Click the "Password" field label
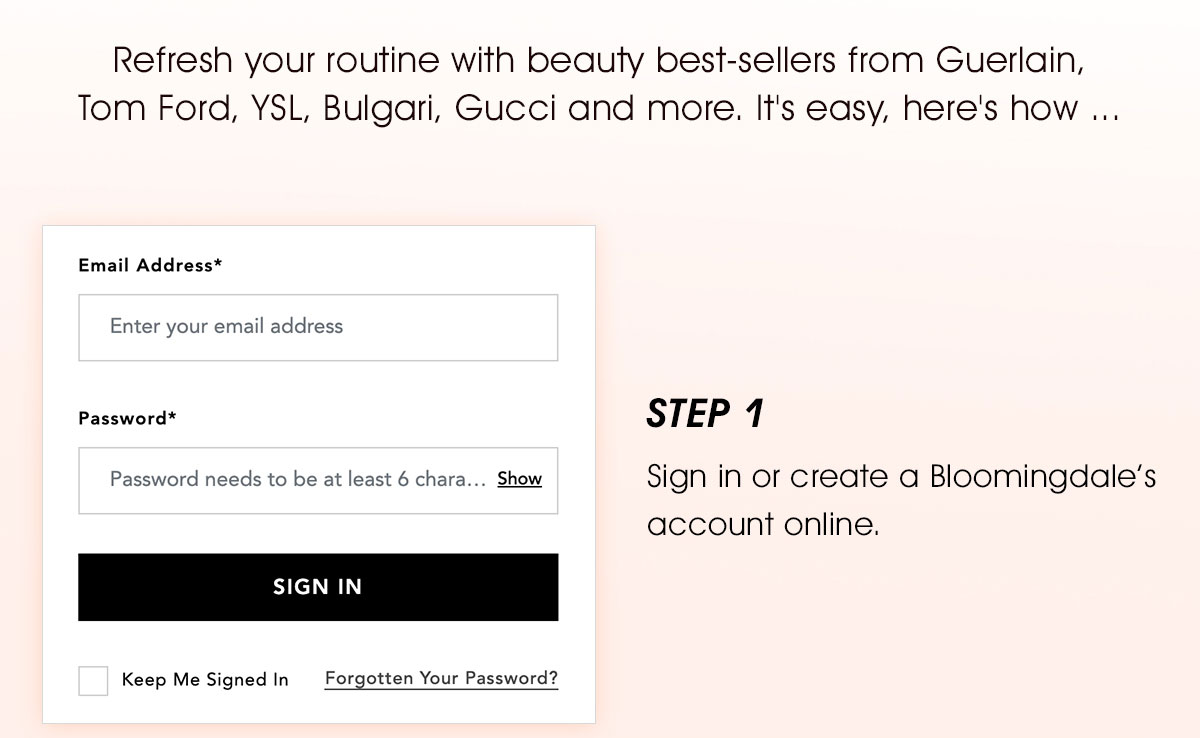Viewport: 1200px width, 738px height. pyautogui.click(x=127, y=418)
